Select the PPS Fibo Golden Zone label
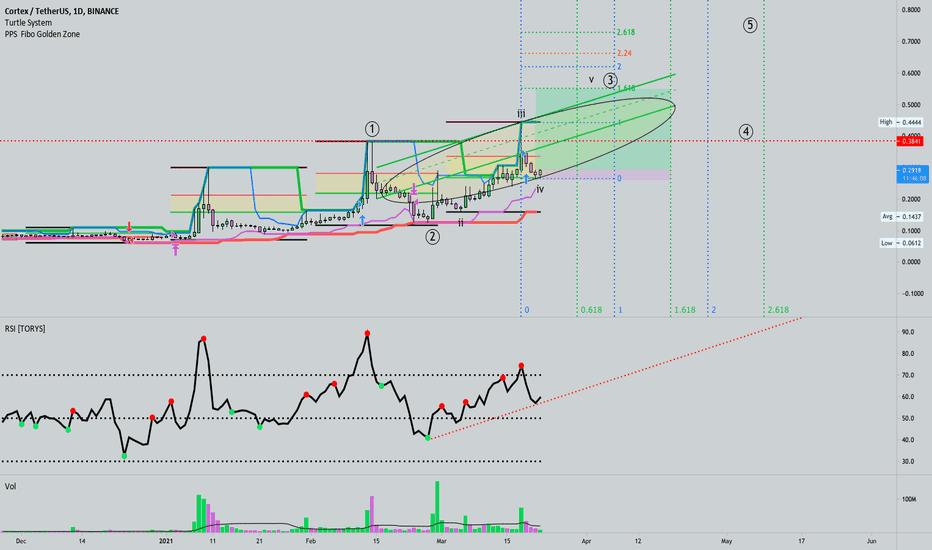This screenshot has width=932, height=550. pos(42,34)
